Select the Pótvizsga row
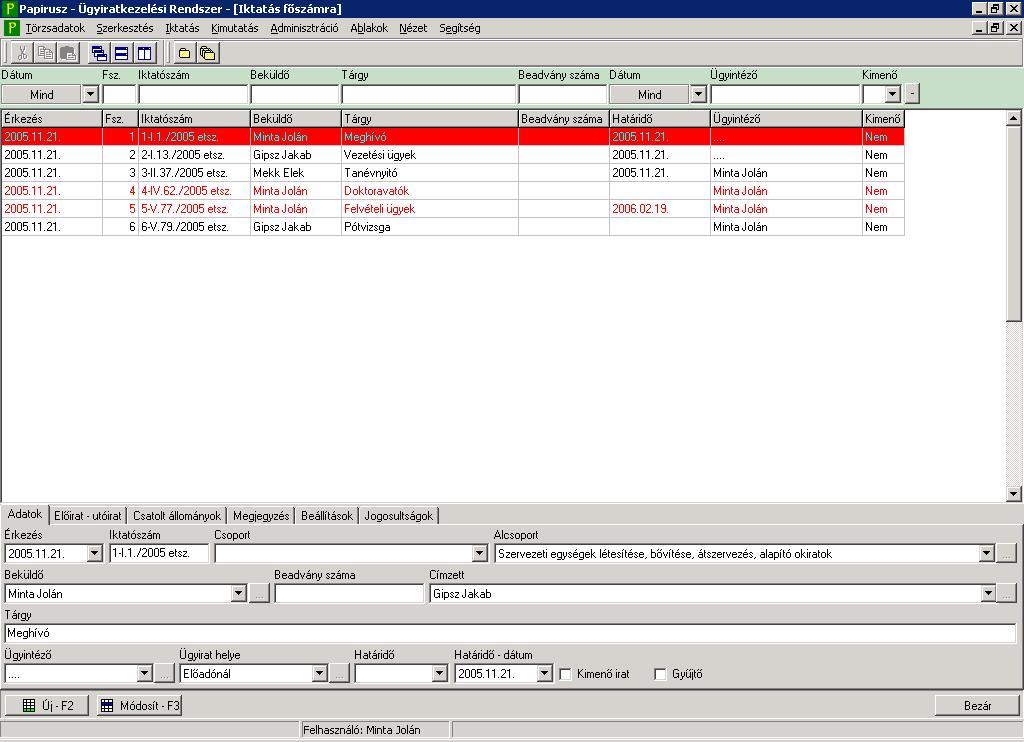 click(453, 227)
